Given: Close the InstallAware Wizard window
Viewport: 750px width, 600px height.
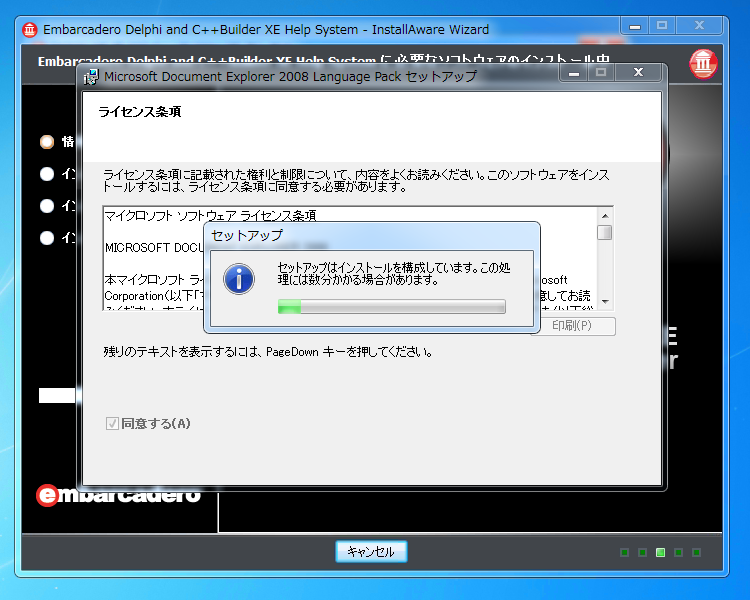Looking at the screenshot, I should click(x=699, y=26).
